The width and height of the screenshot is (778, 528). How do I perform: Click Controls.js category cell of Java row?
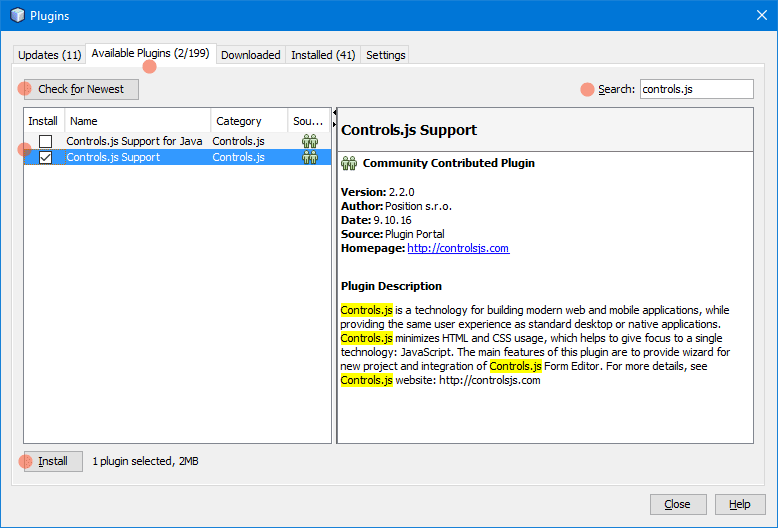[238, 141]
